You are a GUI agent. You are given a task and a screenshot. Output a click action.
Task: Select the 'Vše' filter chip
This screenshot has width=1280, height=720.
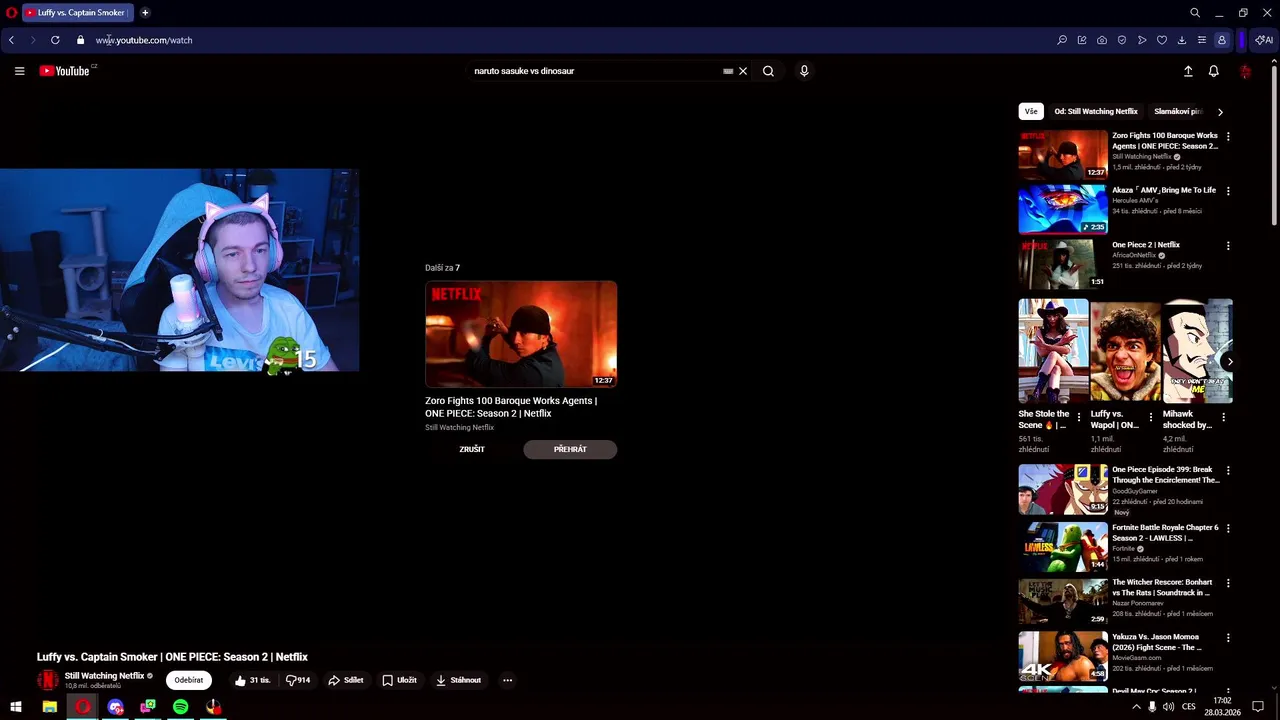(x=1031, y=112)
